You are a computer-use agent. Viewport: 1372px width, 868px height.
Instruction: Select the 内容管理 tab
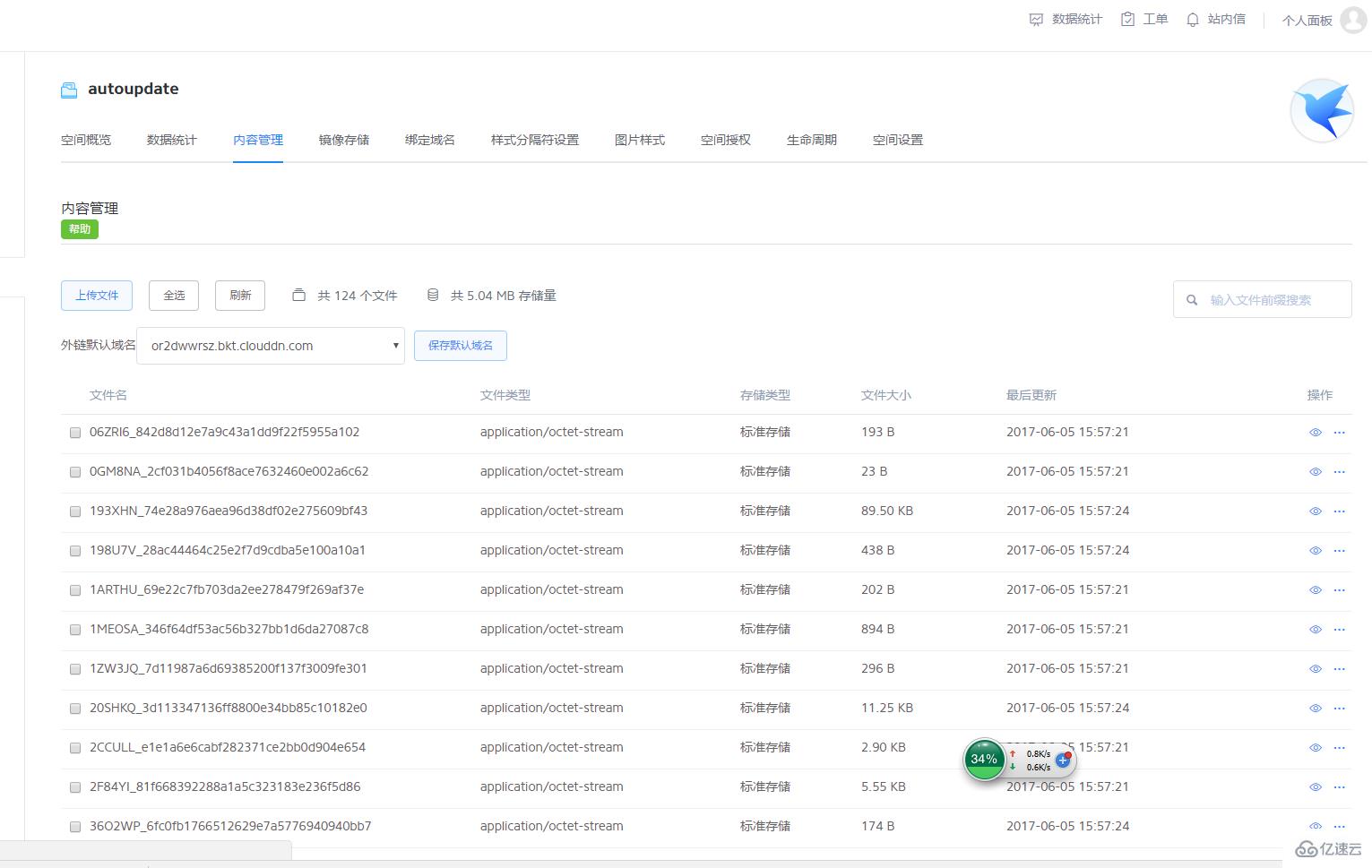tap(258, 140)
